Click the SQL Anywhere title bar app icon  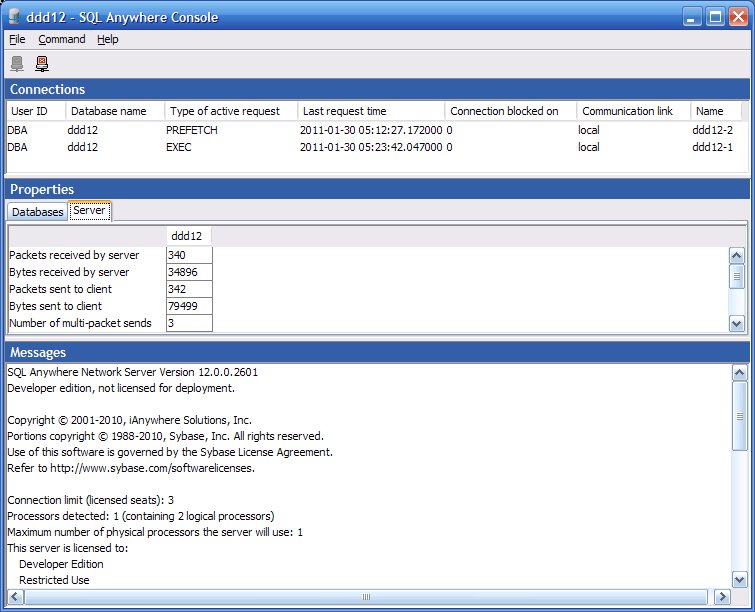(x=14, y=17)
